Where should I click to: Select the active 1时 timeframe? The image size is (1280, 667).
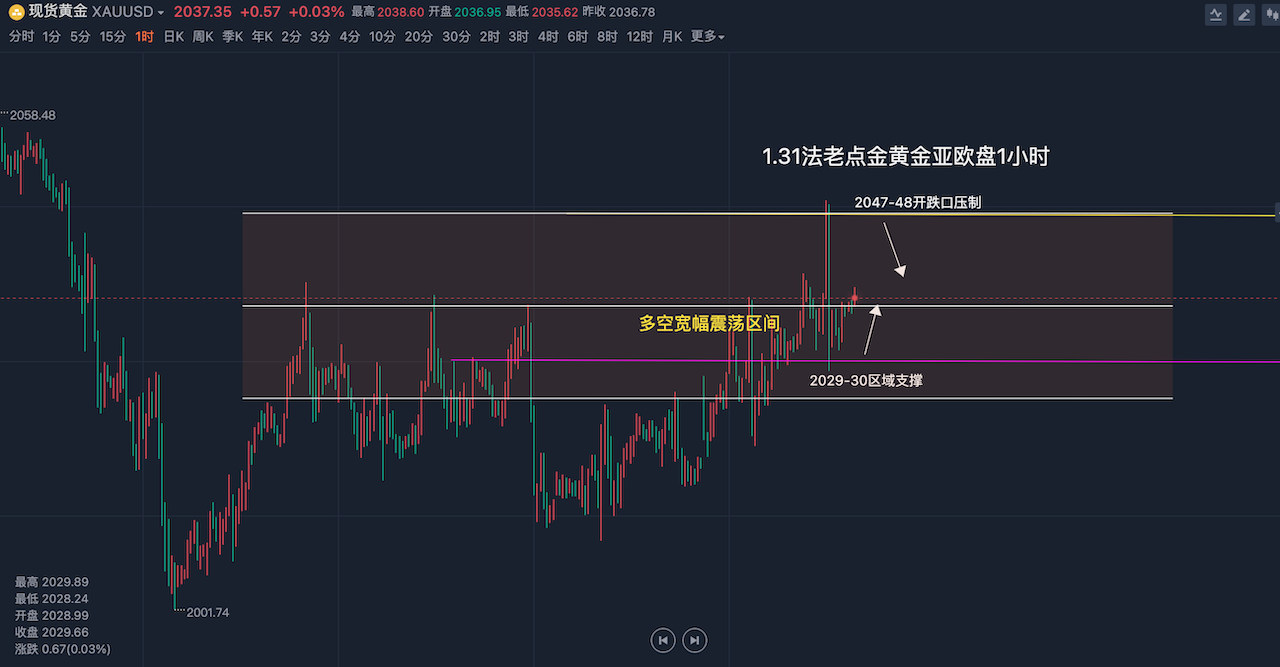[x=145, y=36]
